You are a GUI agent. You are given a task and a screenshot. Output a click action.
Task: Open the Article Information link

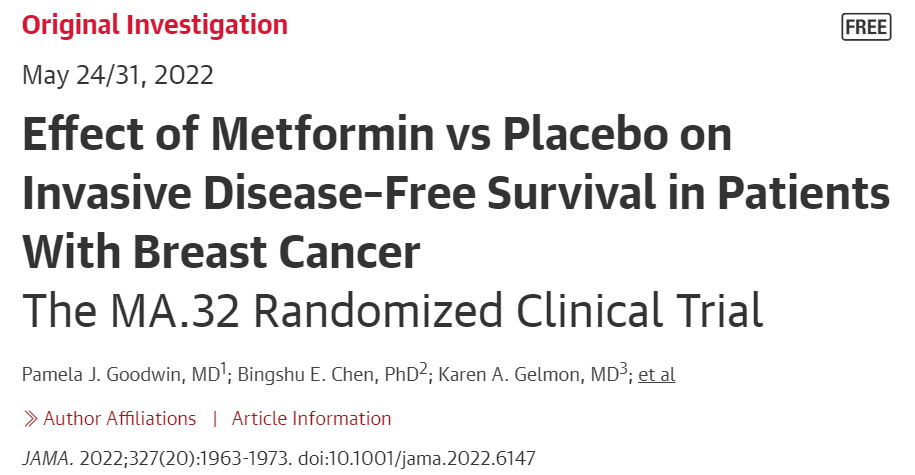(311, 418)
